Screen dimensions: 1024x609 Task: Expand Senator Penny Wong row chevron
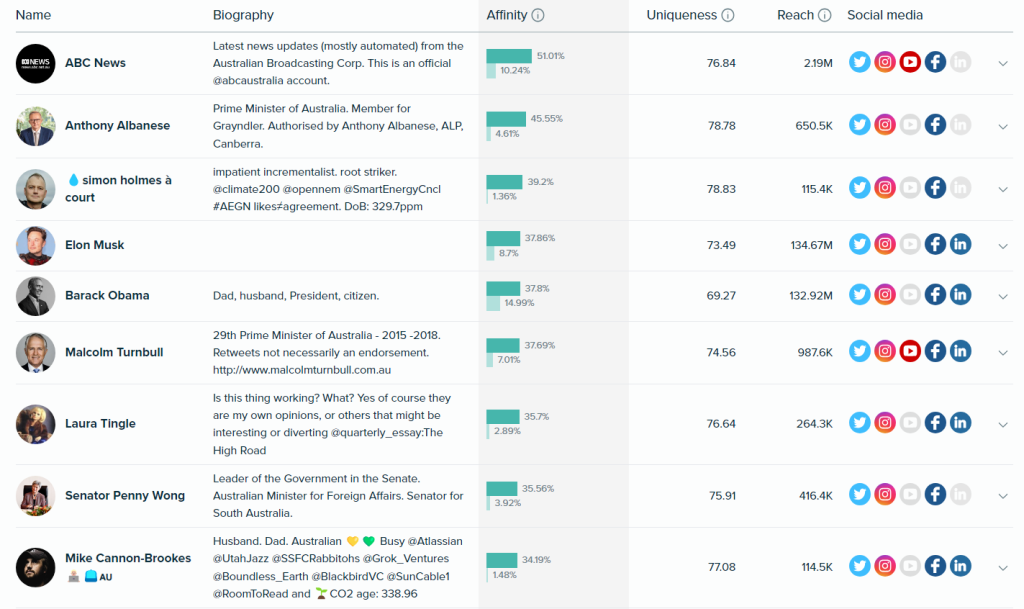click(1003, 495)
